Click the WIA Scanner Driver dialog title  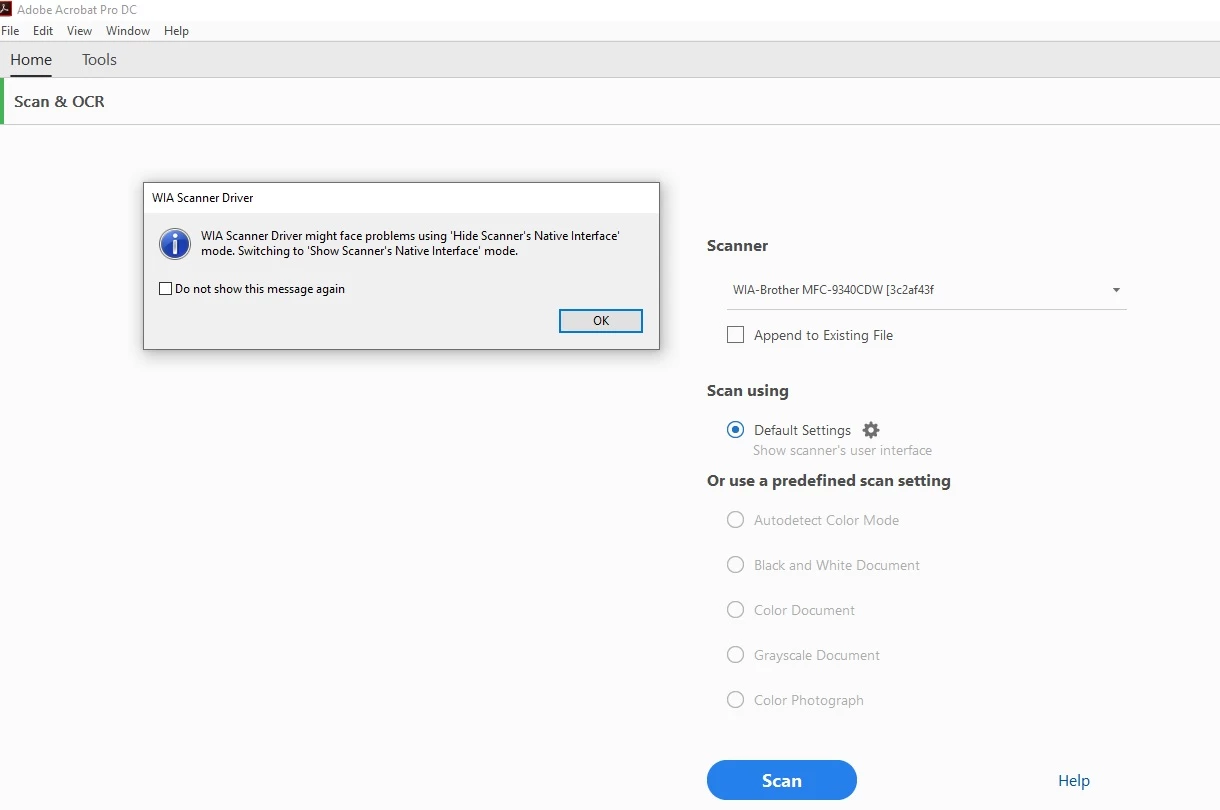click(x=203, y=198)
